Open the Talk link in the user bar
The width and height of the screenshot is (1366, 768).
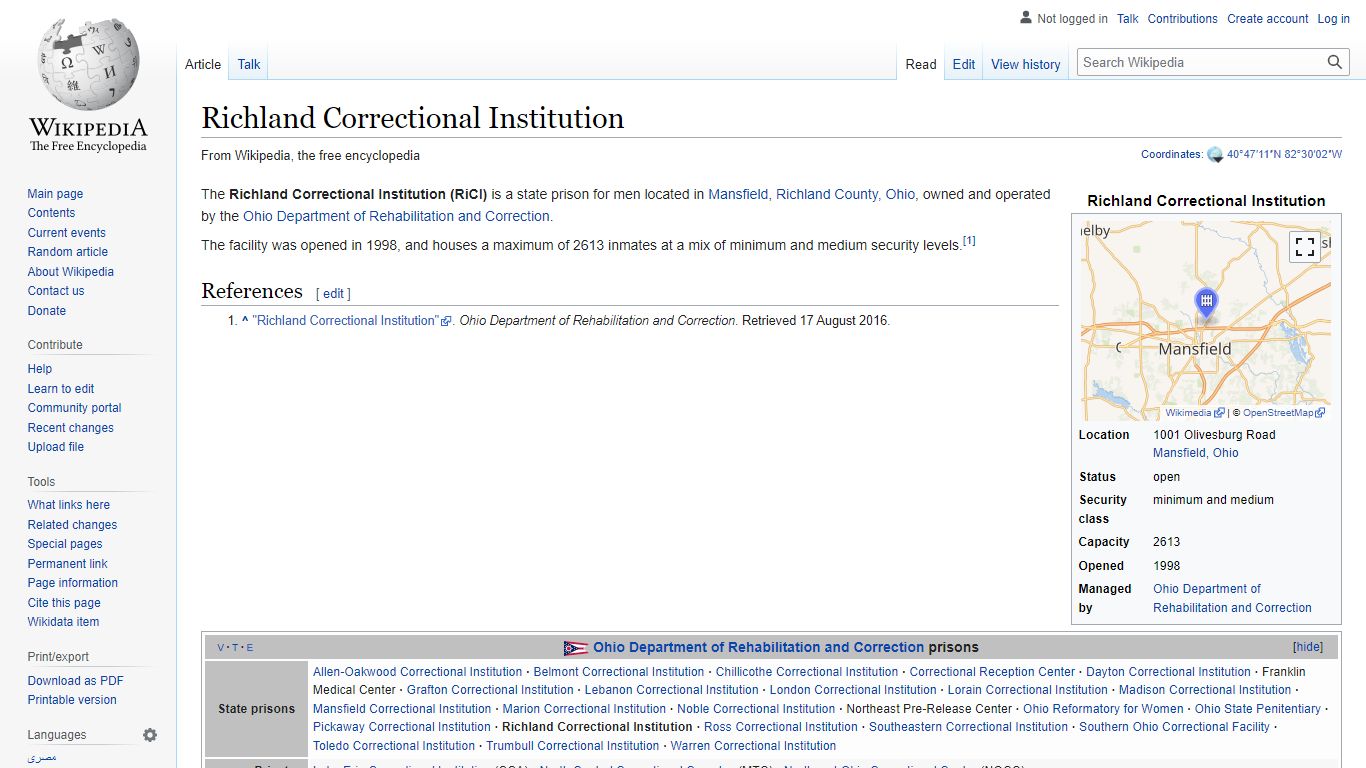click(x=1128, y=19)
